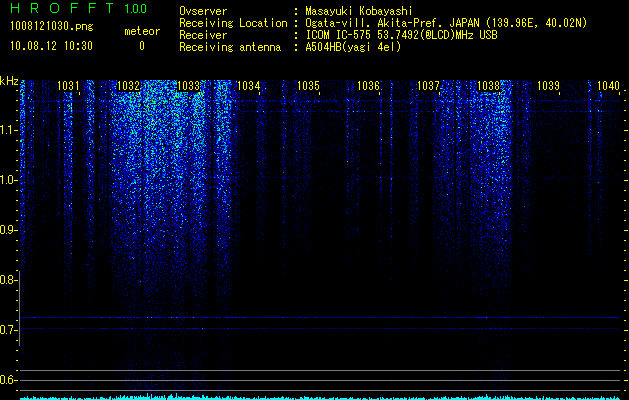
Task: Click the 1040 time marker
Action: pos(608,85)
